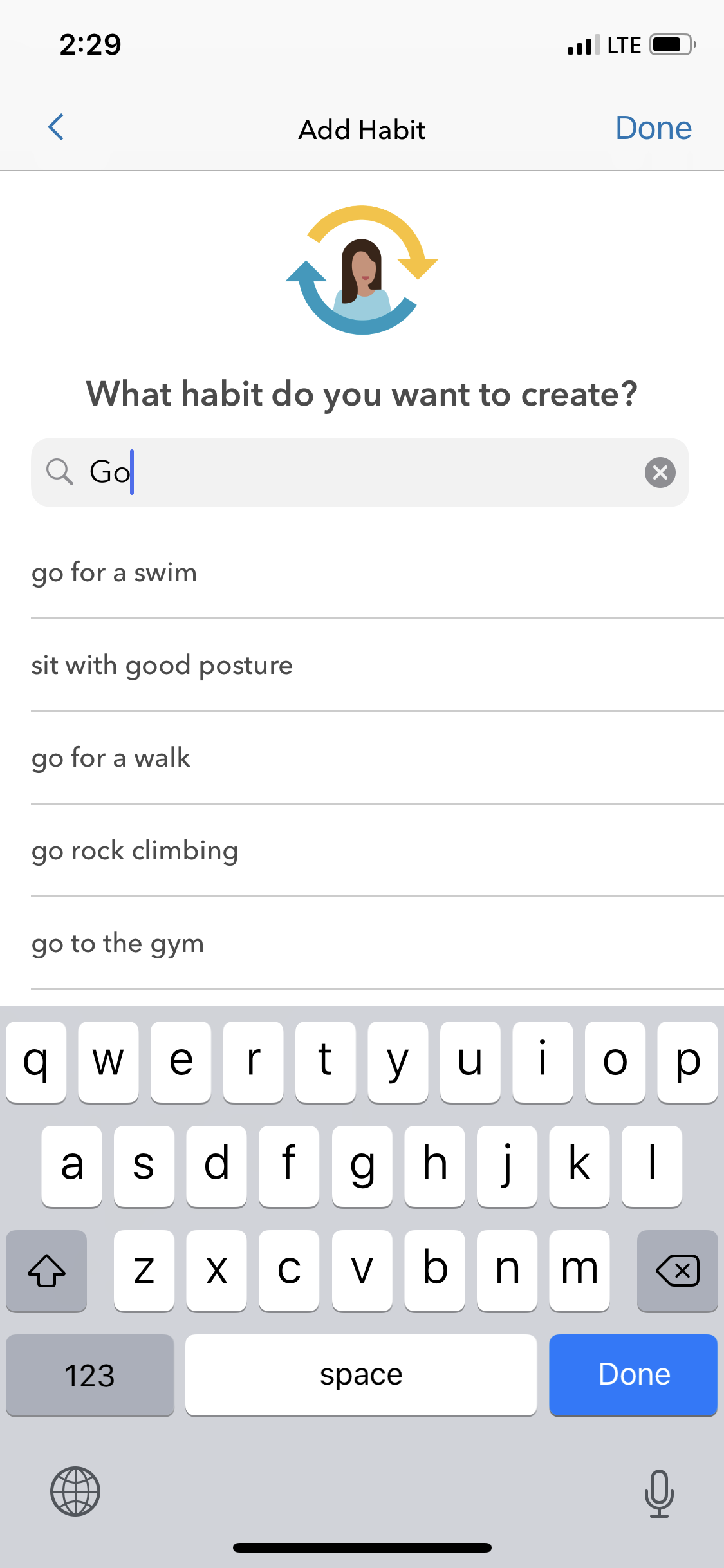The width and height of the screenshot is (724, 1568).
Task: Choose the 'sit with good posture' suggestion
Action: click(377, 665)
